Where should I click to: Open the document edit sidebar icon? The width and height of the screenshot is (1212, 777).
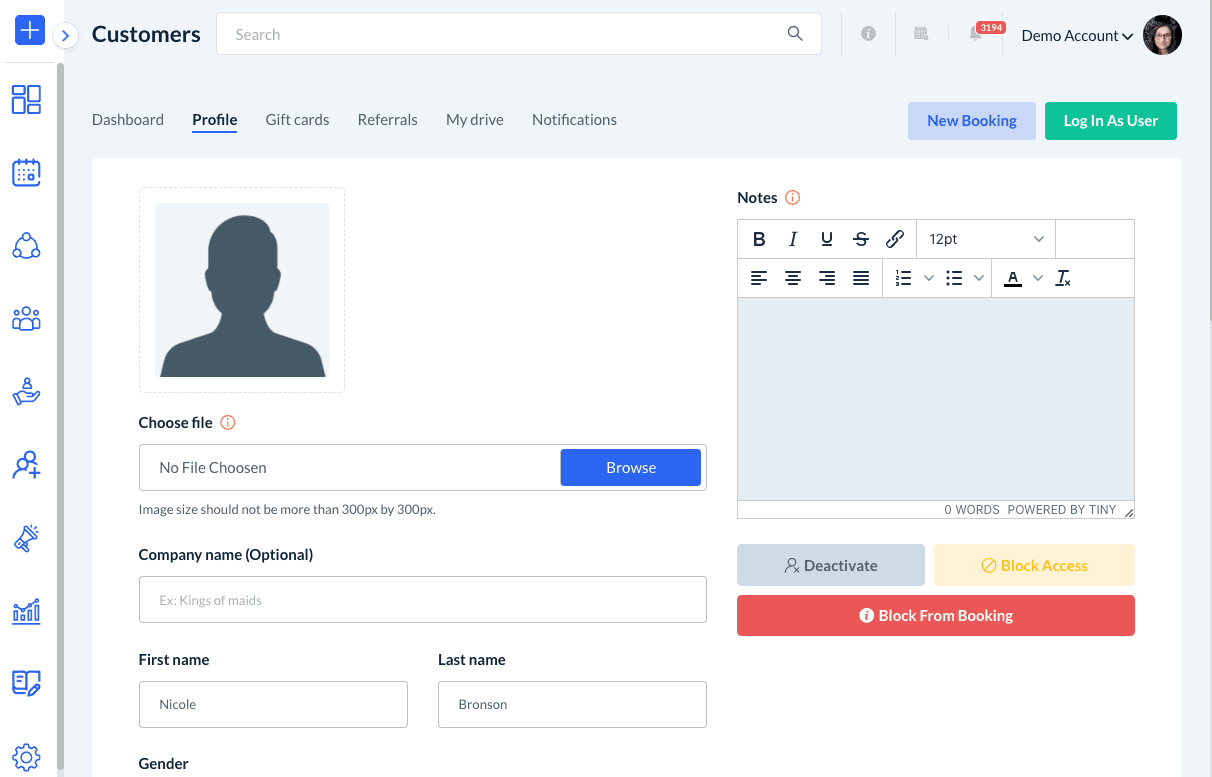point(26,684)
